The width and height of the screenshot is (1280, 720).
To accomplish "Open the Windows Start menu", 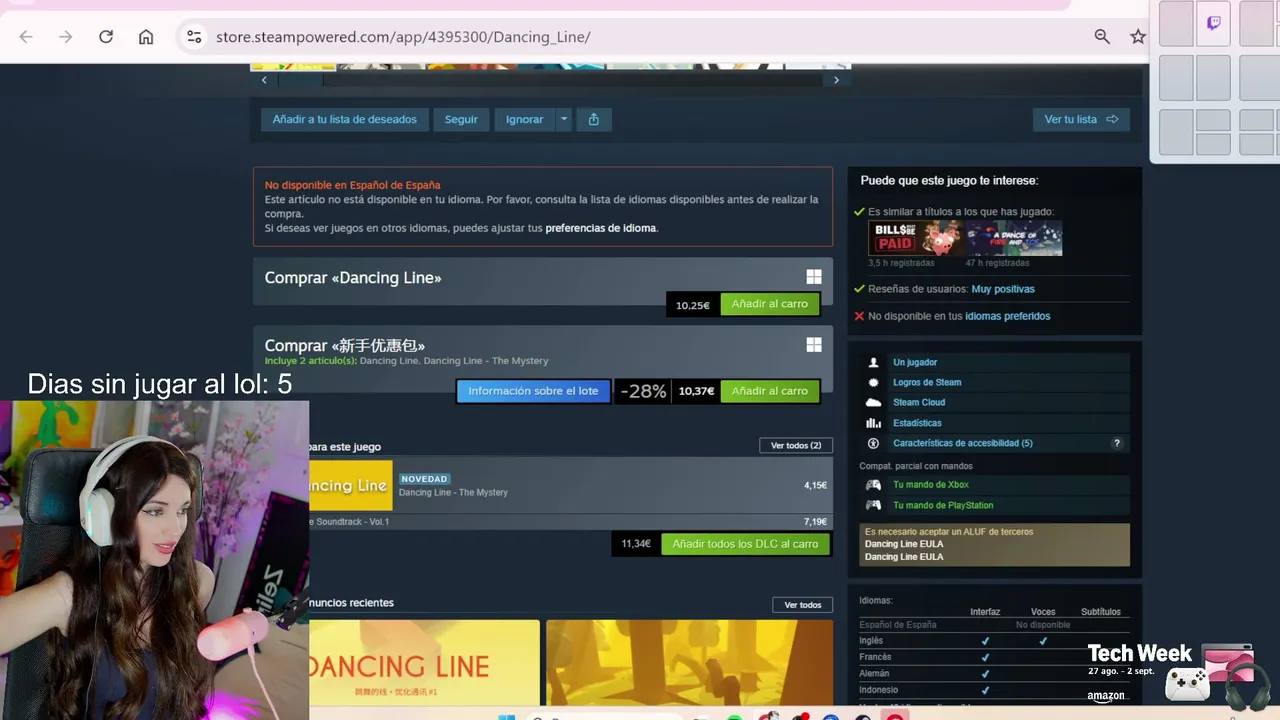I will (506, 717).
